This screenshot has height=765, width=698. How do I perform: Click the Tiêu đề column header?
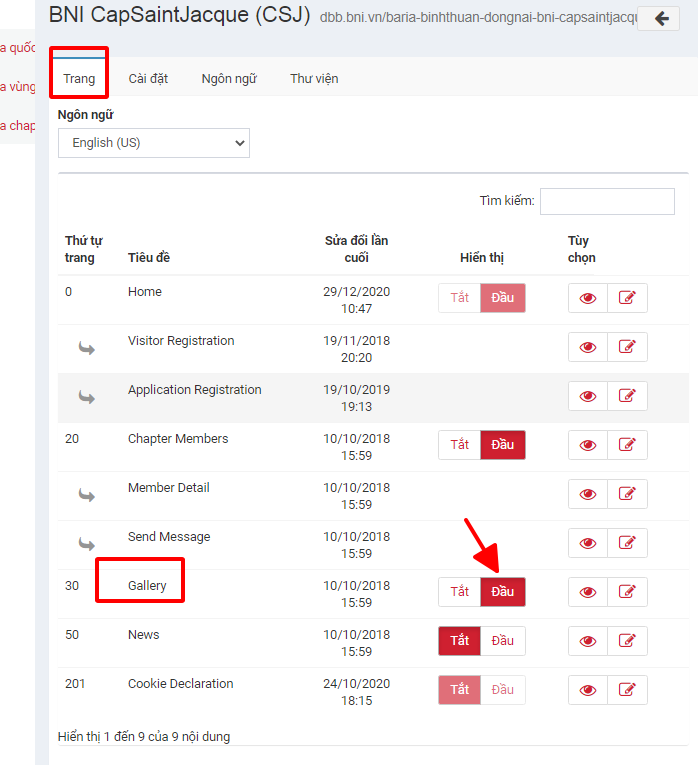(149, 258)
